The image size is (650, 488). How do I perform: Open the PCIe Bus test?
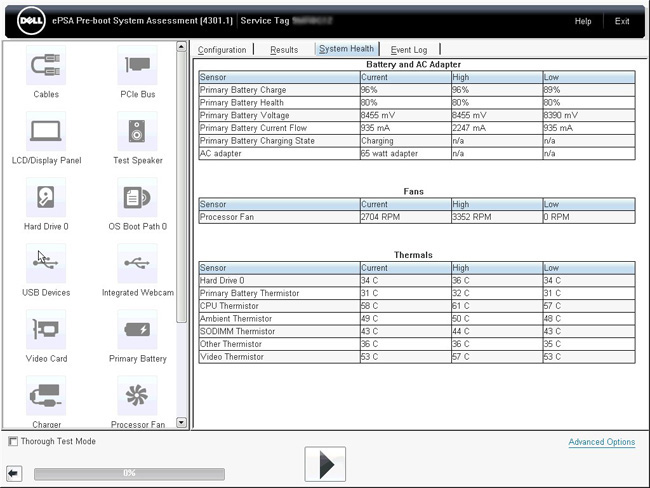[x=137, y=67]
